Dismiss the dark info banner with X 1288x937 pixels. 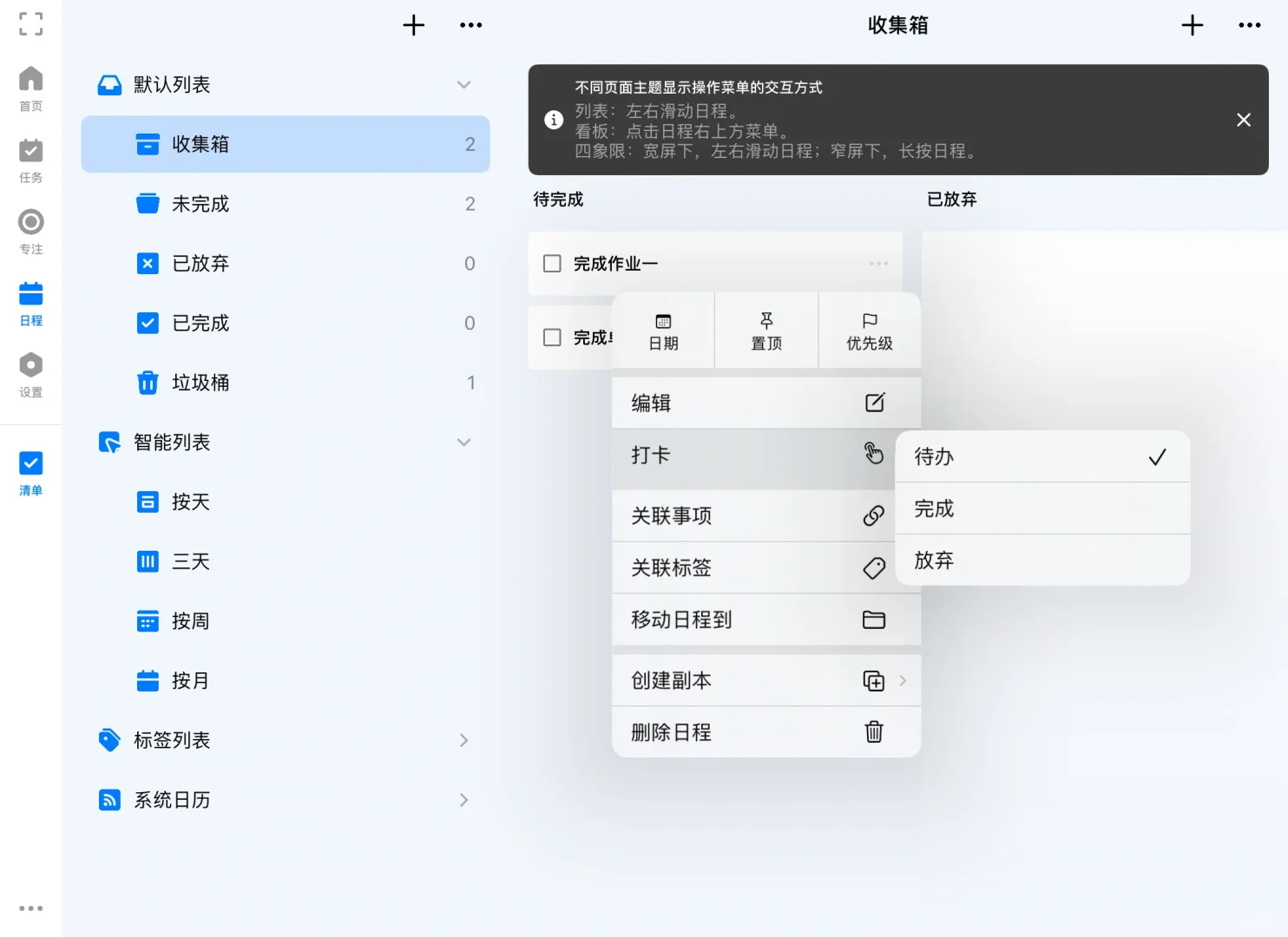1243,120
